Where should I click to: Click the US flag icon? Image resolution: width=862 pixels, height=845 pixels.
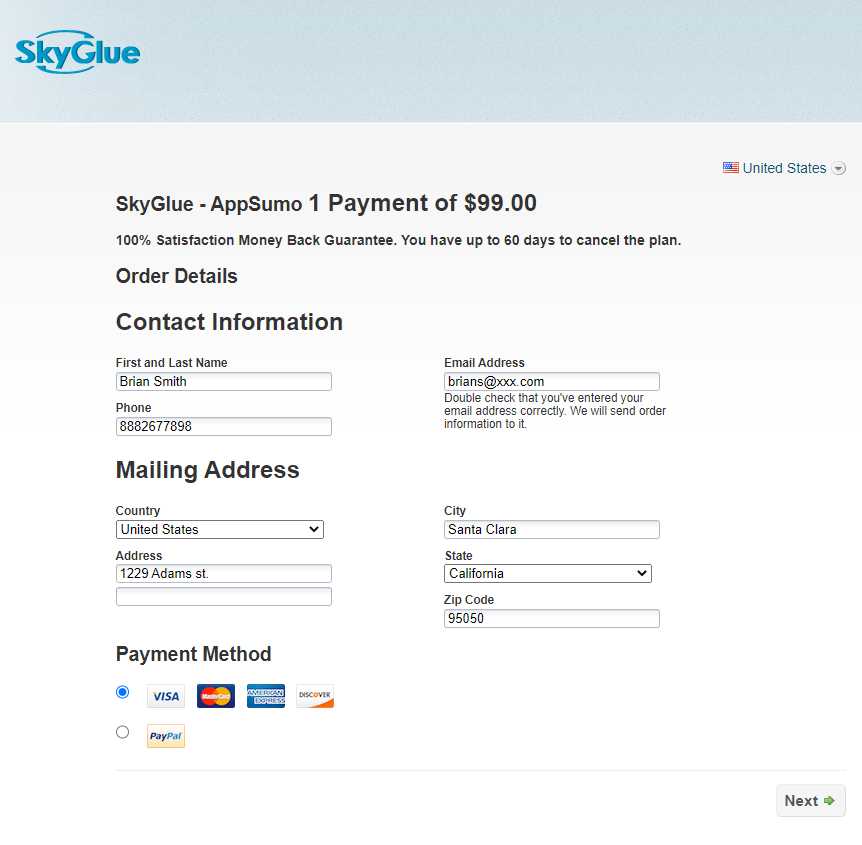click(731, 168)
